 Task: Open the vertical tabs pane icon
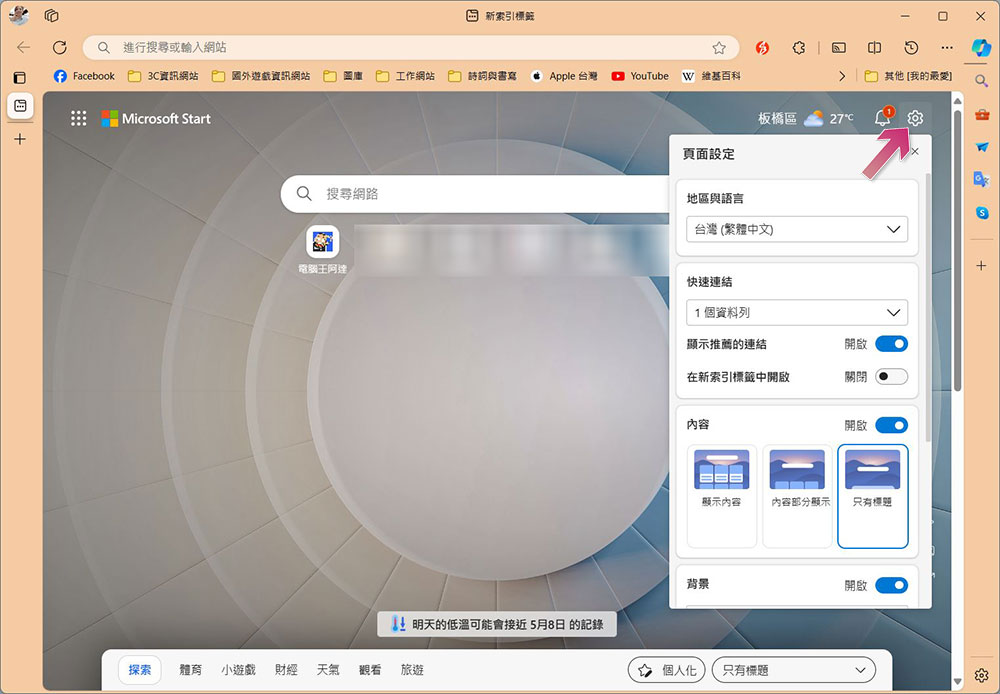[x=20, y=78]
